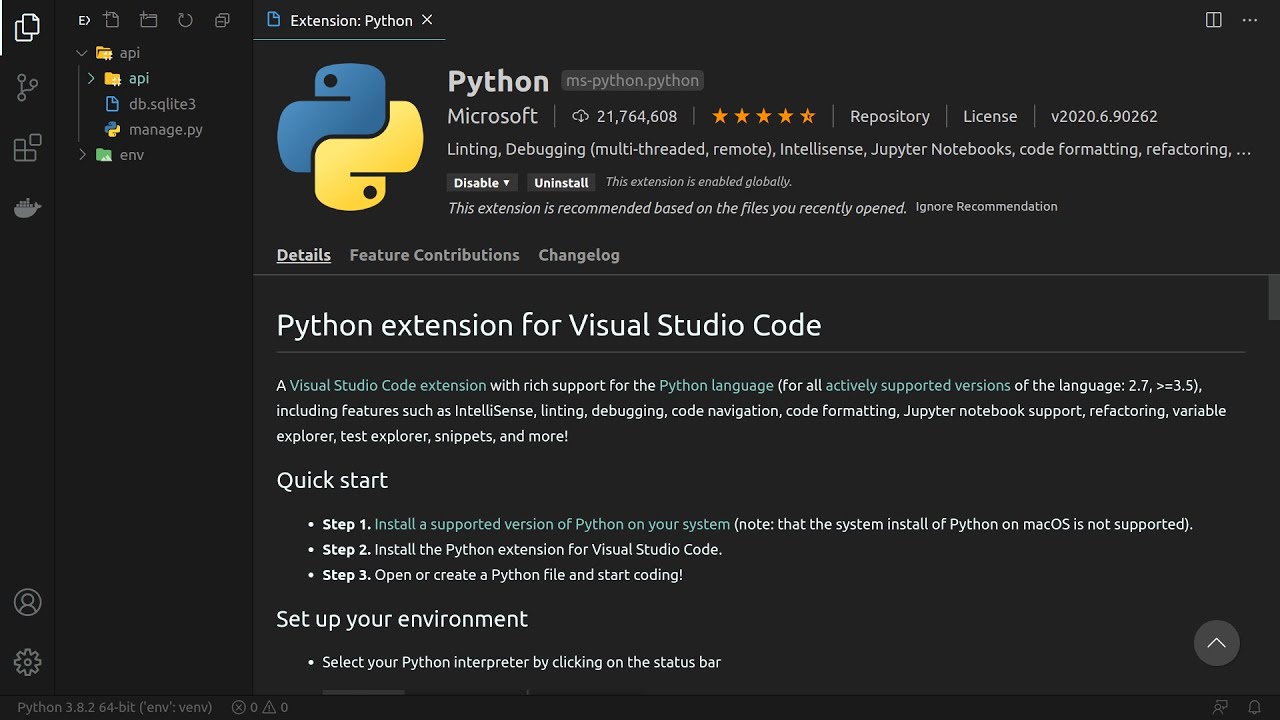Open the License link
This screenshot has height=720, width=1280.
click(x=990, y=116)
